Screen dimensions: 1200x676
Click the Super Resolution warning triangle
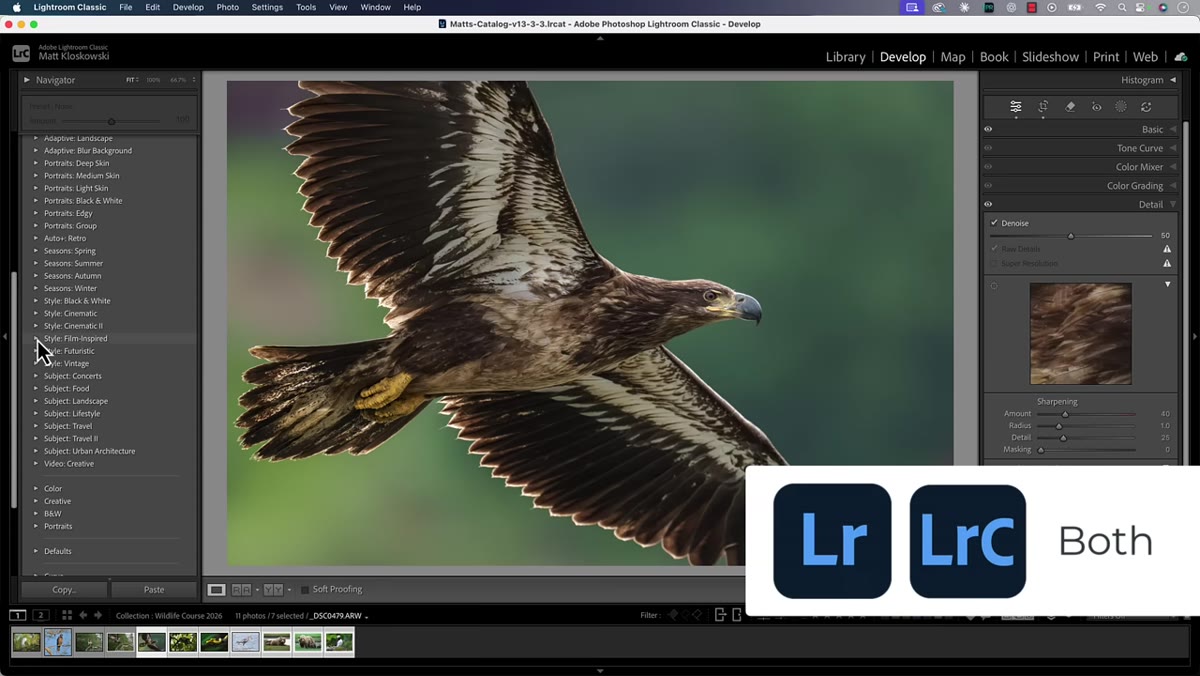[1167, 264]
